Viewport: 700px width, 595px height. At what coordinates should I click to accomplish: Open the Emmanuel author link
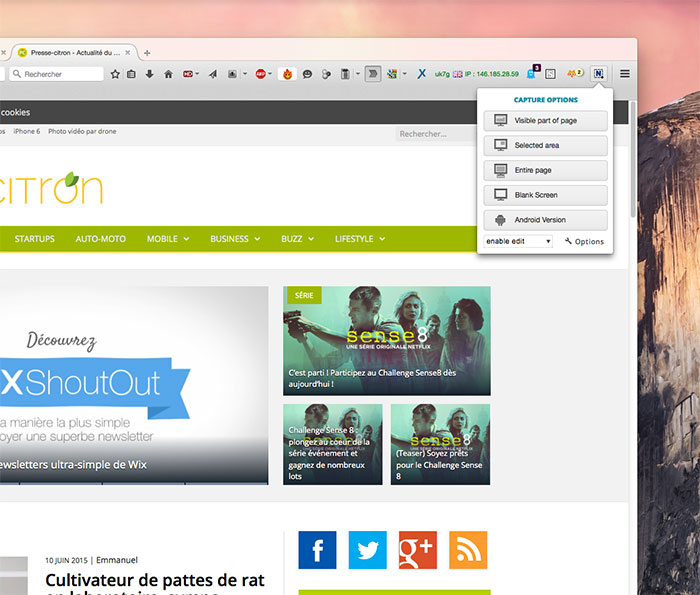tap(117, 560)
